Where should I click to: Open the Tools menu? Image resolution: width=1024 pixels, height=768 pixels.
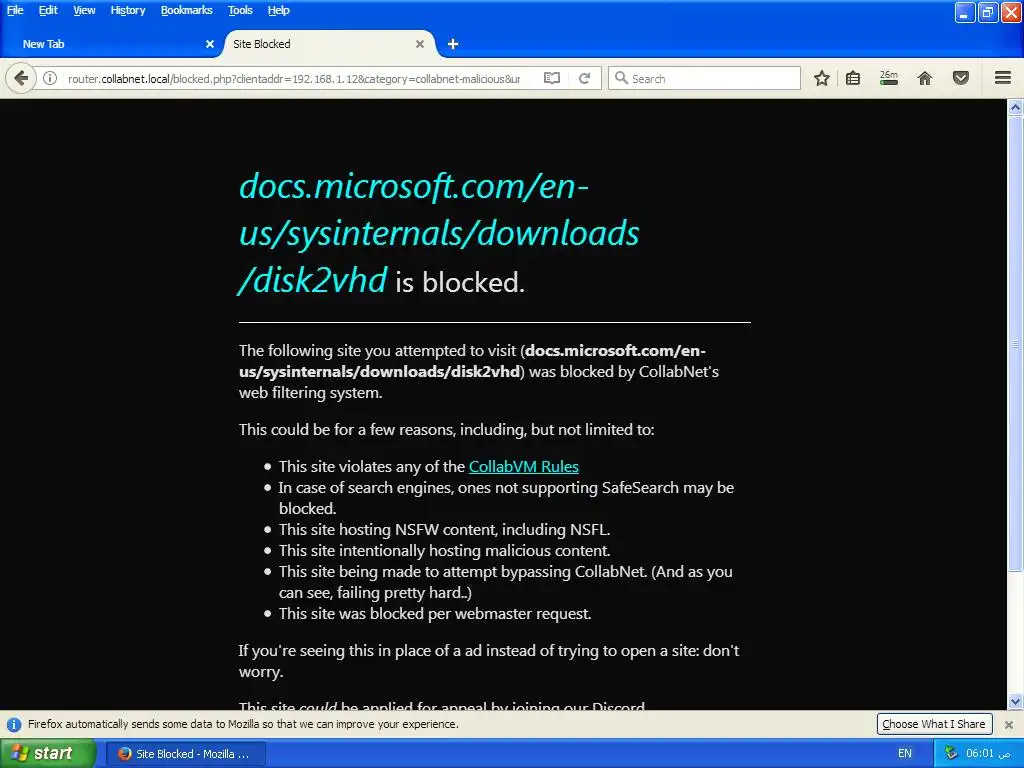tap(240, 10)
